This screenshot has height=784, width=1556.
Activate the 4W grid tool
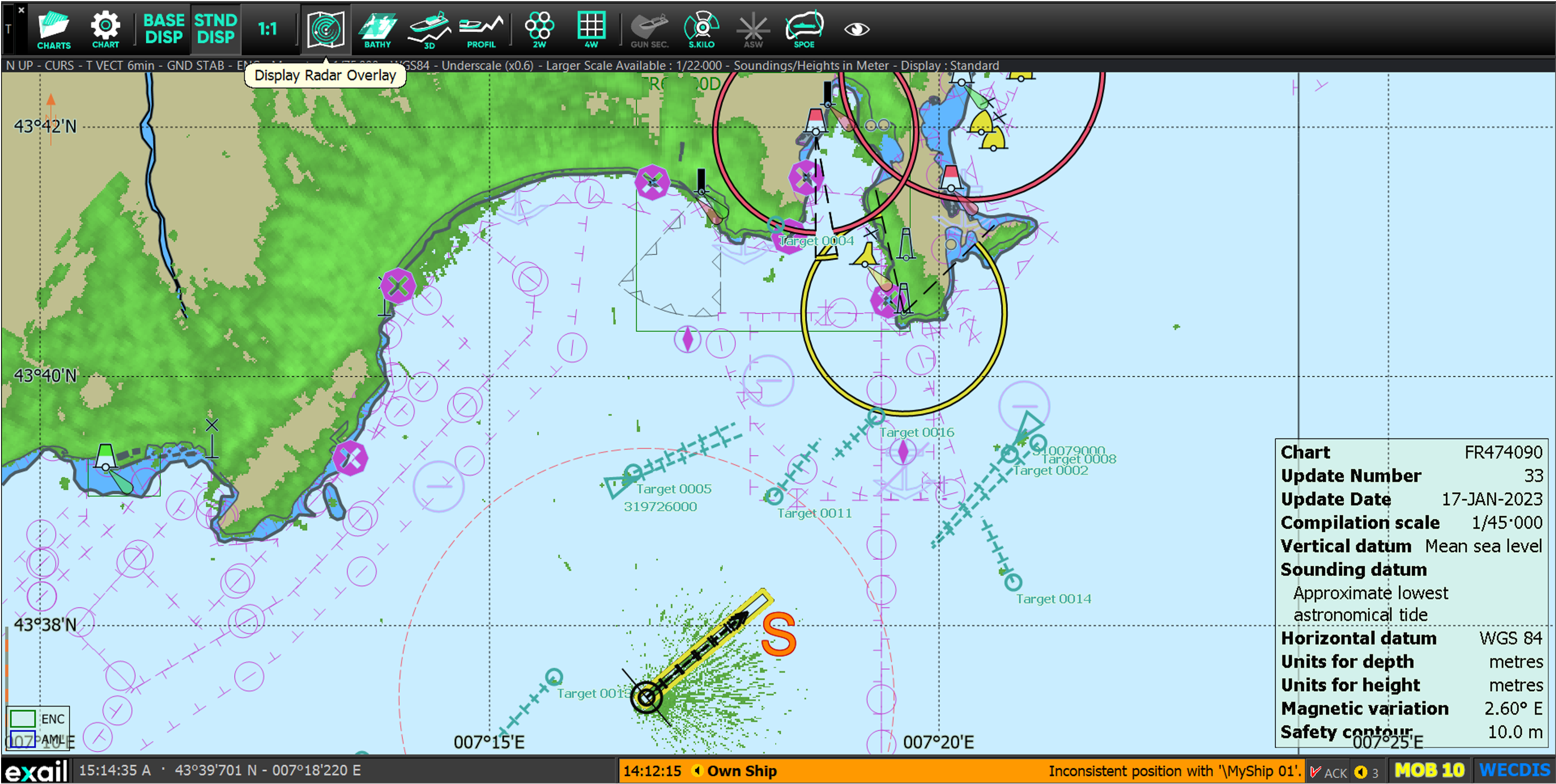pos(591,29)
